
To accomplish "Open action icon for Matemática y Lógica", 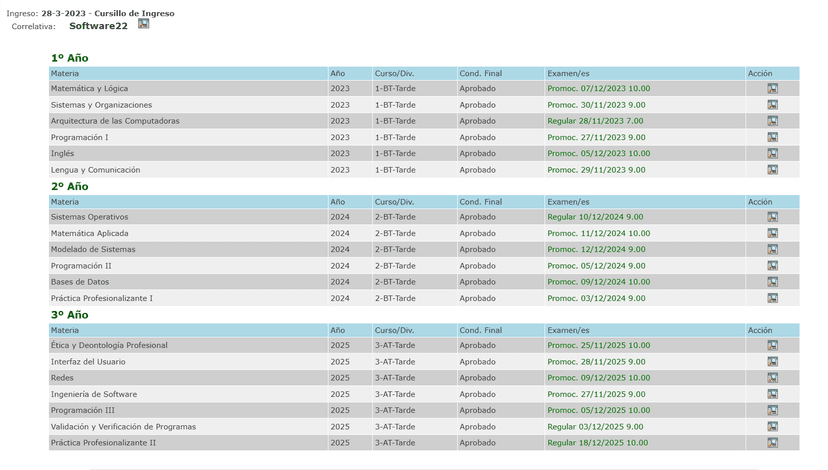I will tap(772, 89).
